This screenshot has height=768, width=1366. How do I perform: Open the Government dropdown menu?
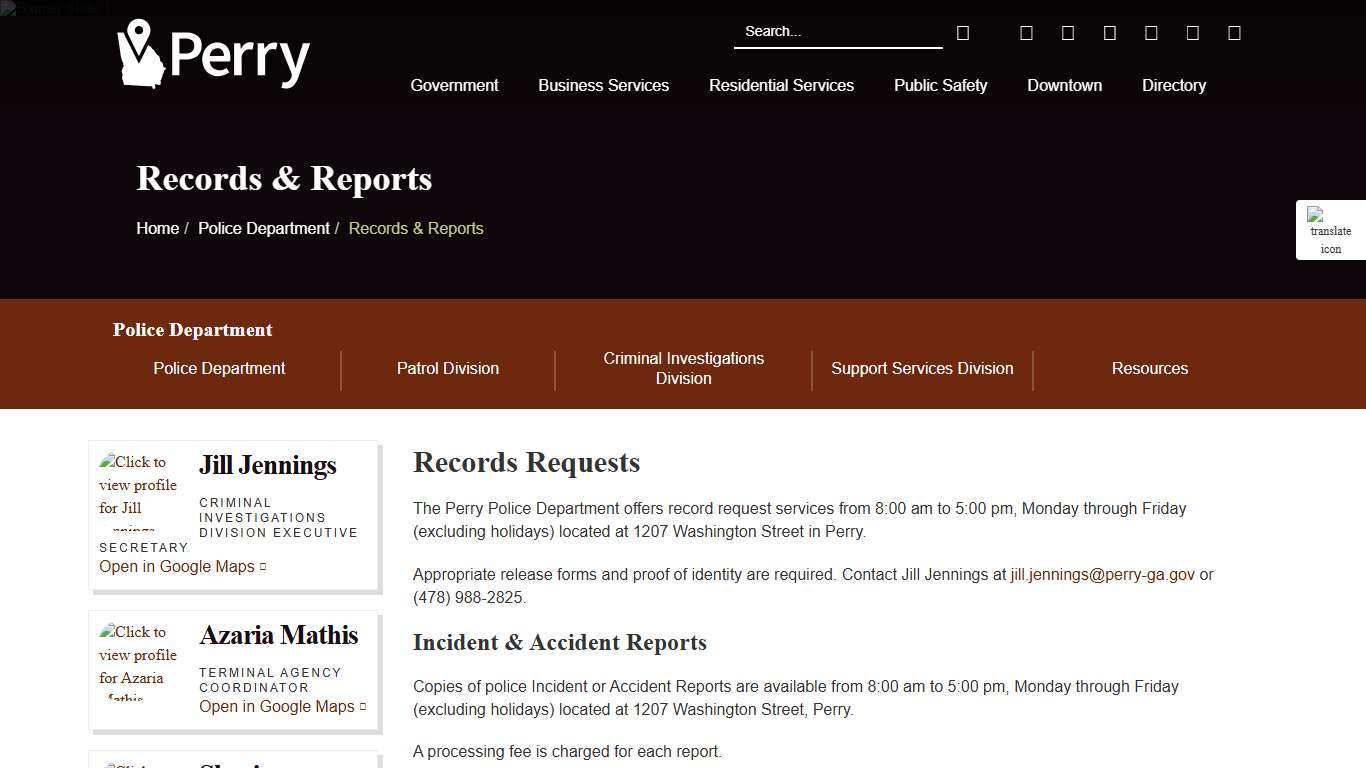pos(454,86)
